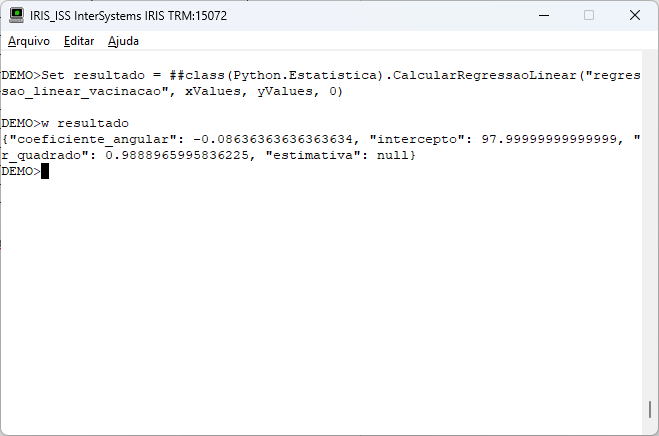
Task: Open the Editar menu
Action: tap(79, 41)
